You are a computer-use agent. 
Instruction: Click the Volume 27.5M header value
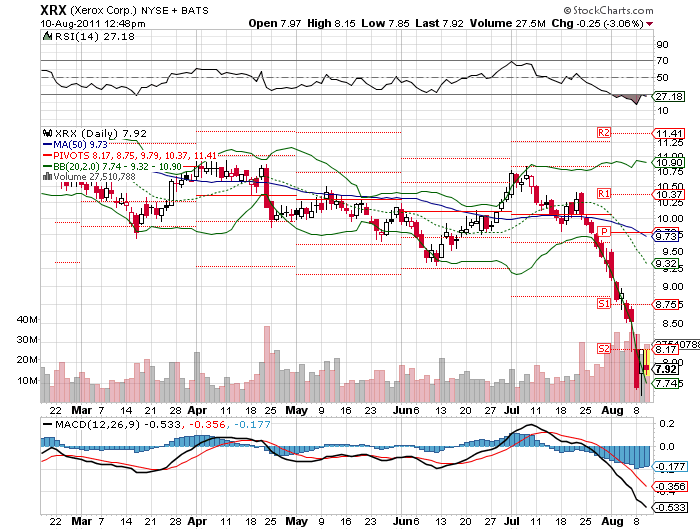click(508, 23)
